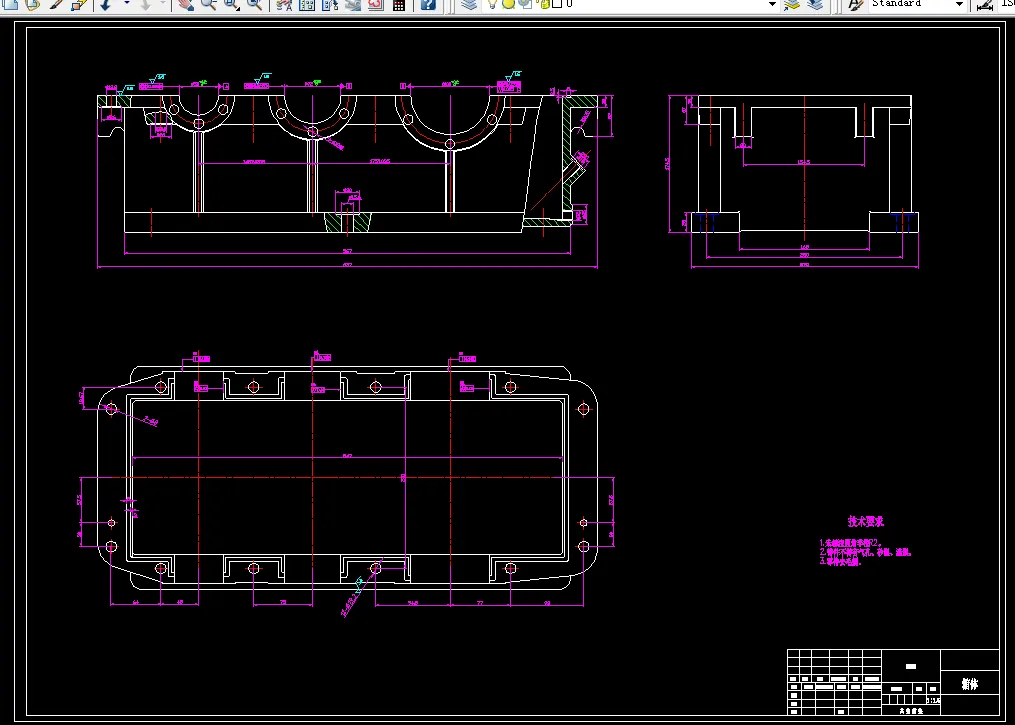
Task: Expand the Standard text style dropdown
Action: pyautogui.click(x=959, y=4)
